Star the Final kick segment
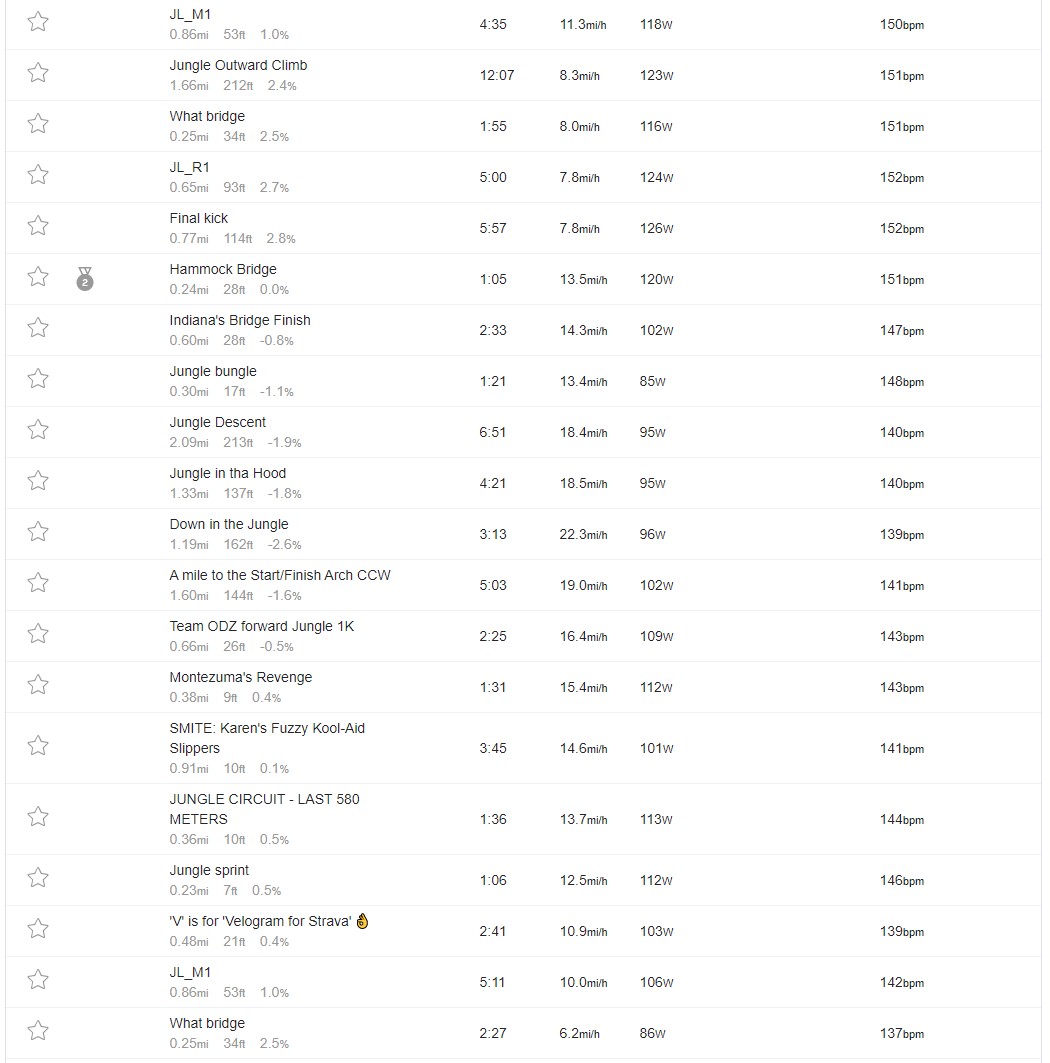Screen dimensions: 1050x1063 tap(38, 225)
